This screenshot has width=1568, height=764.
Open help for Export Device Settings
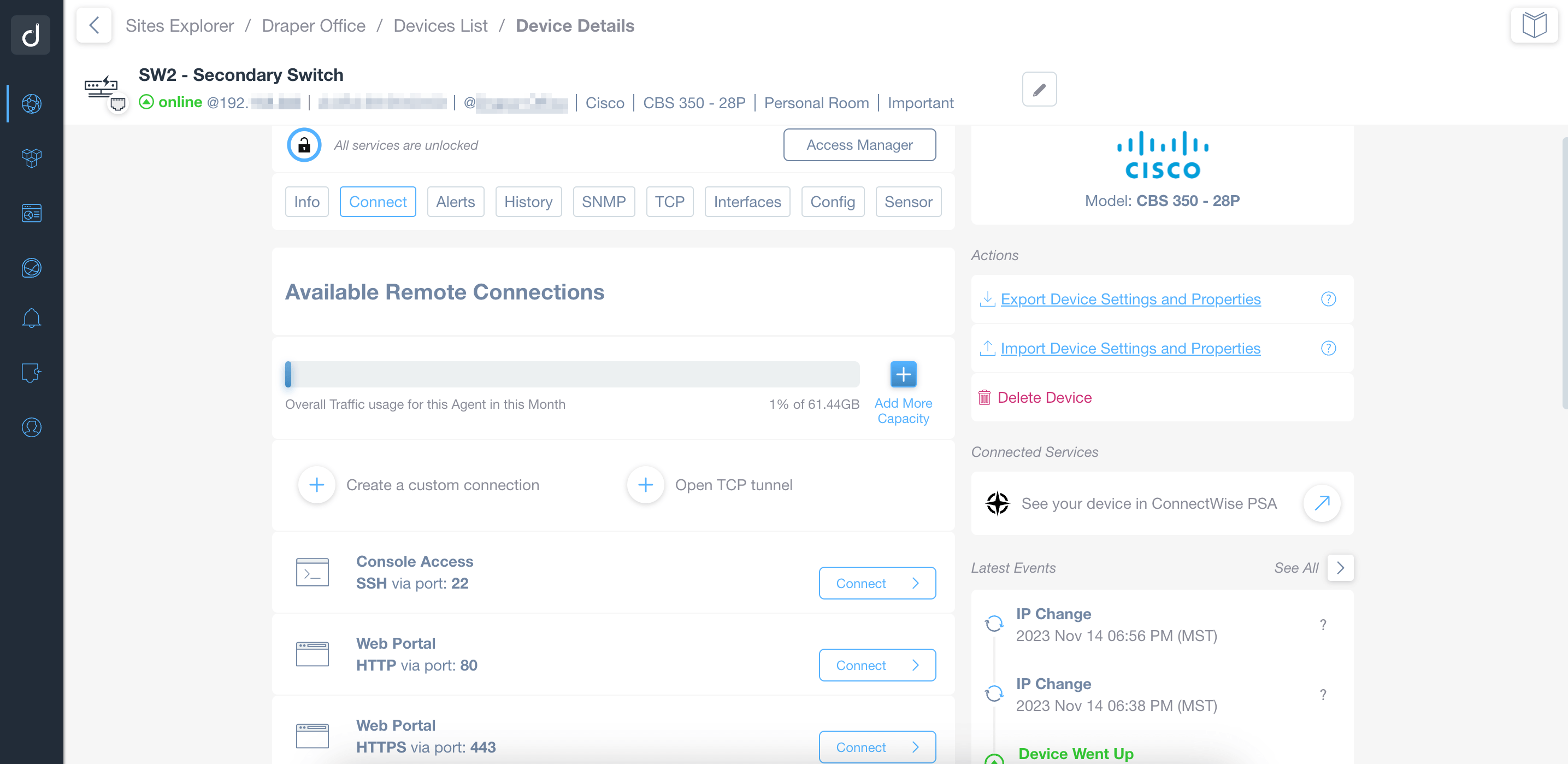pyautogui.click(x=1328, y=299)
